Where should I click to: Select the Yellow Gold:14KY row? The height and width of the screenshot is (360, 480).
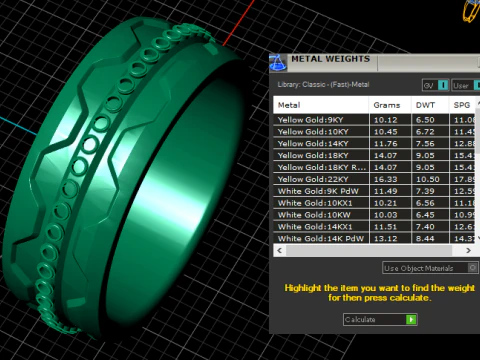pyautogui.click(x=375, y=143)
